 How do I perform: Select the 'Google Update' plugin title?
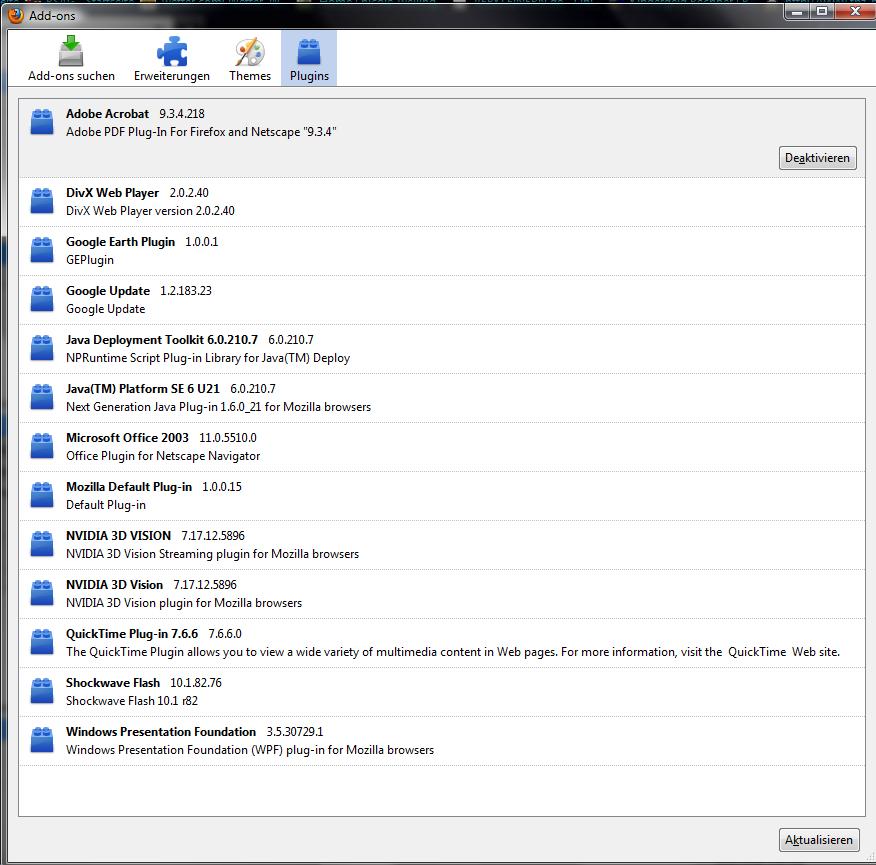108,291
